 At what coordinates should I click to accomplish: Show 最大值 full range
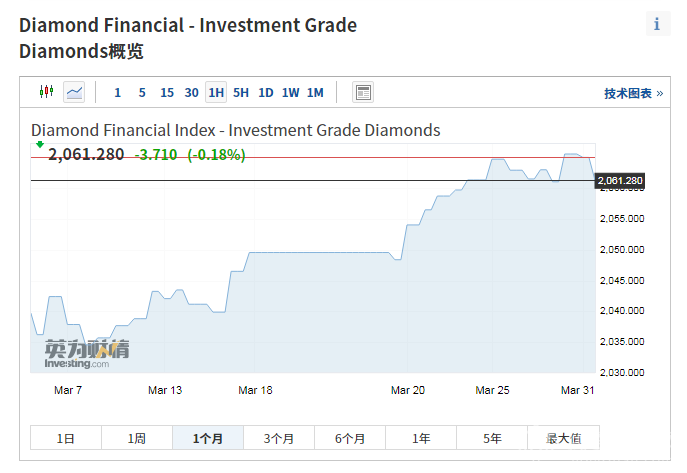pyautogui.click(x=564, y=438)
